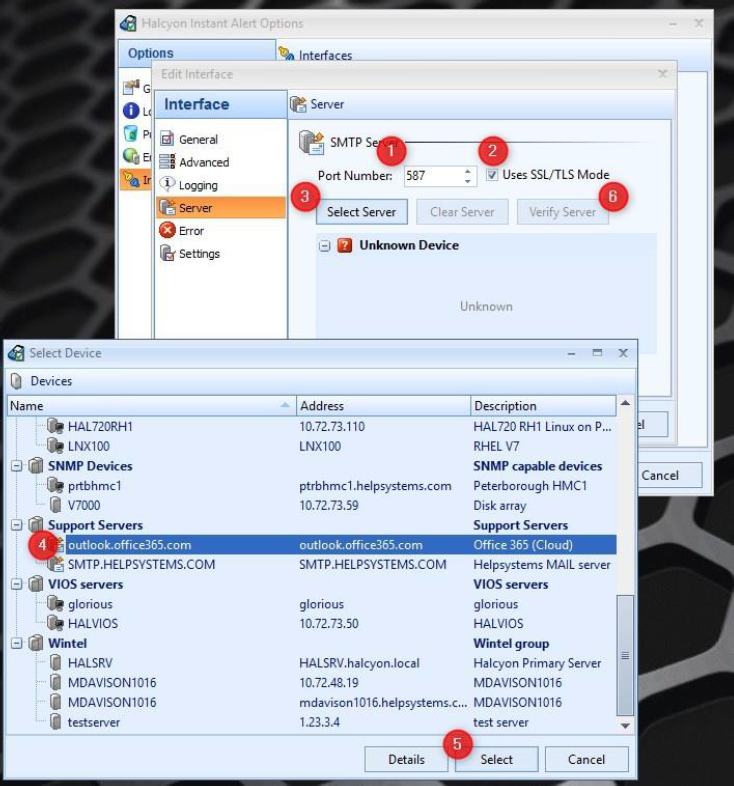Click the Select Server button
Image resolution: width=734 pixels, height=786 pixels.
[x=361, y=212]
